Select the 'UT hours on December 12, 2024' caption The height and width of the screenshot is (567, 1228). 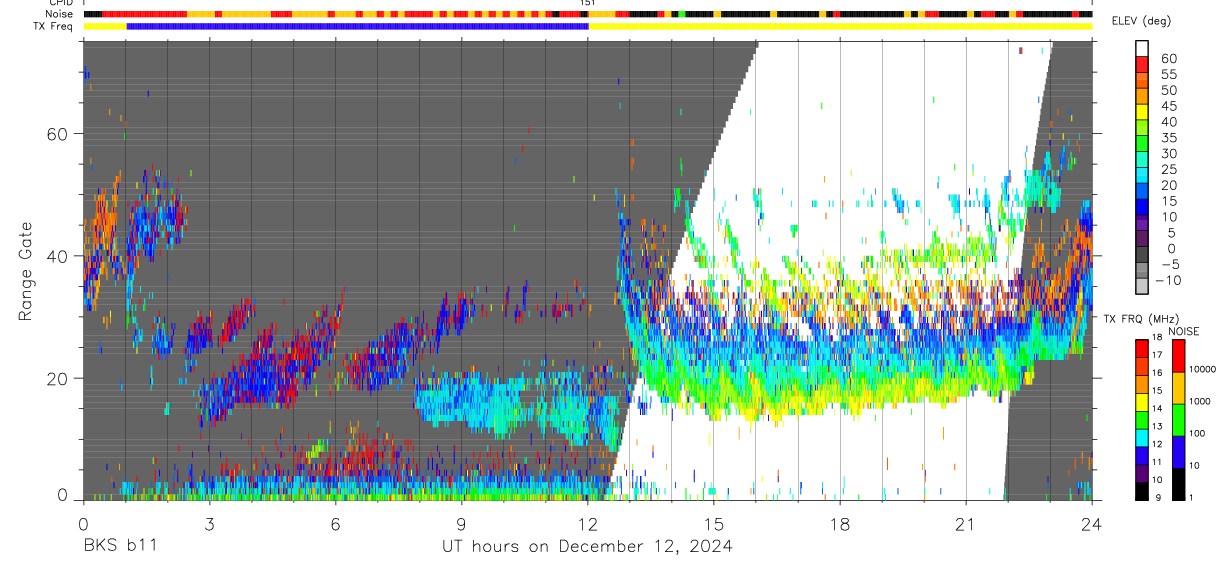tap(587, 547)
